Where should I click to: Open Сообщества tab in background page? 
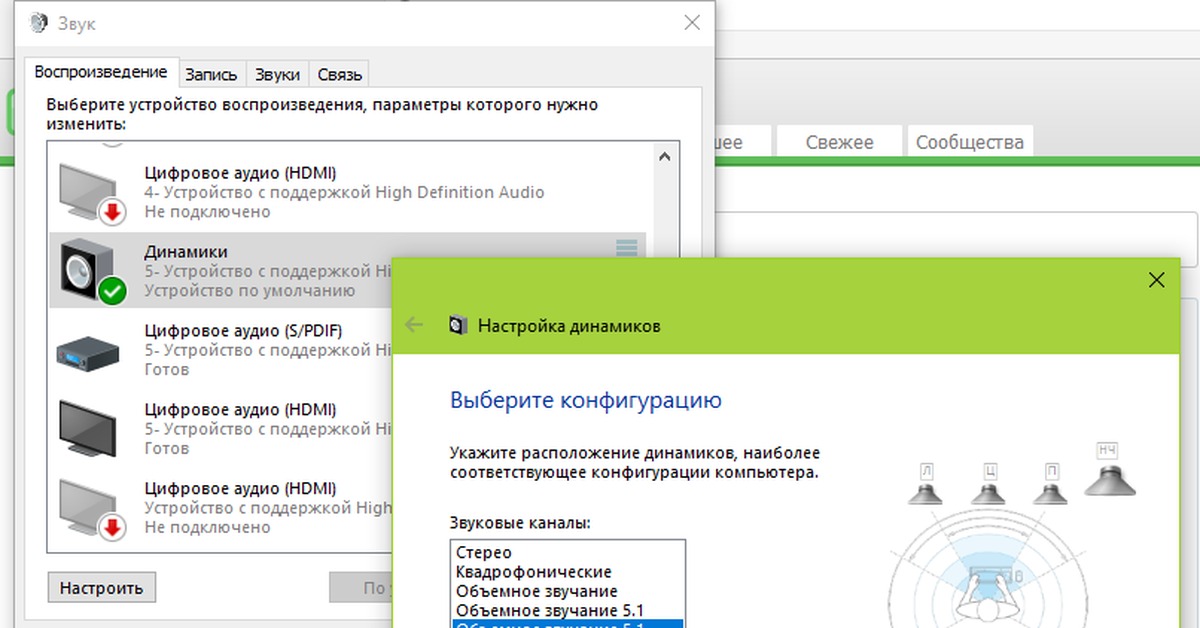click(x=969, y=142)
